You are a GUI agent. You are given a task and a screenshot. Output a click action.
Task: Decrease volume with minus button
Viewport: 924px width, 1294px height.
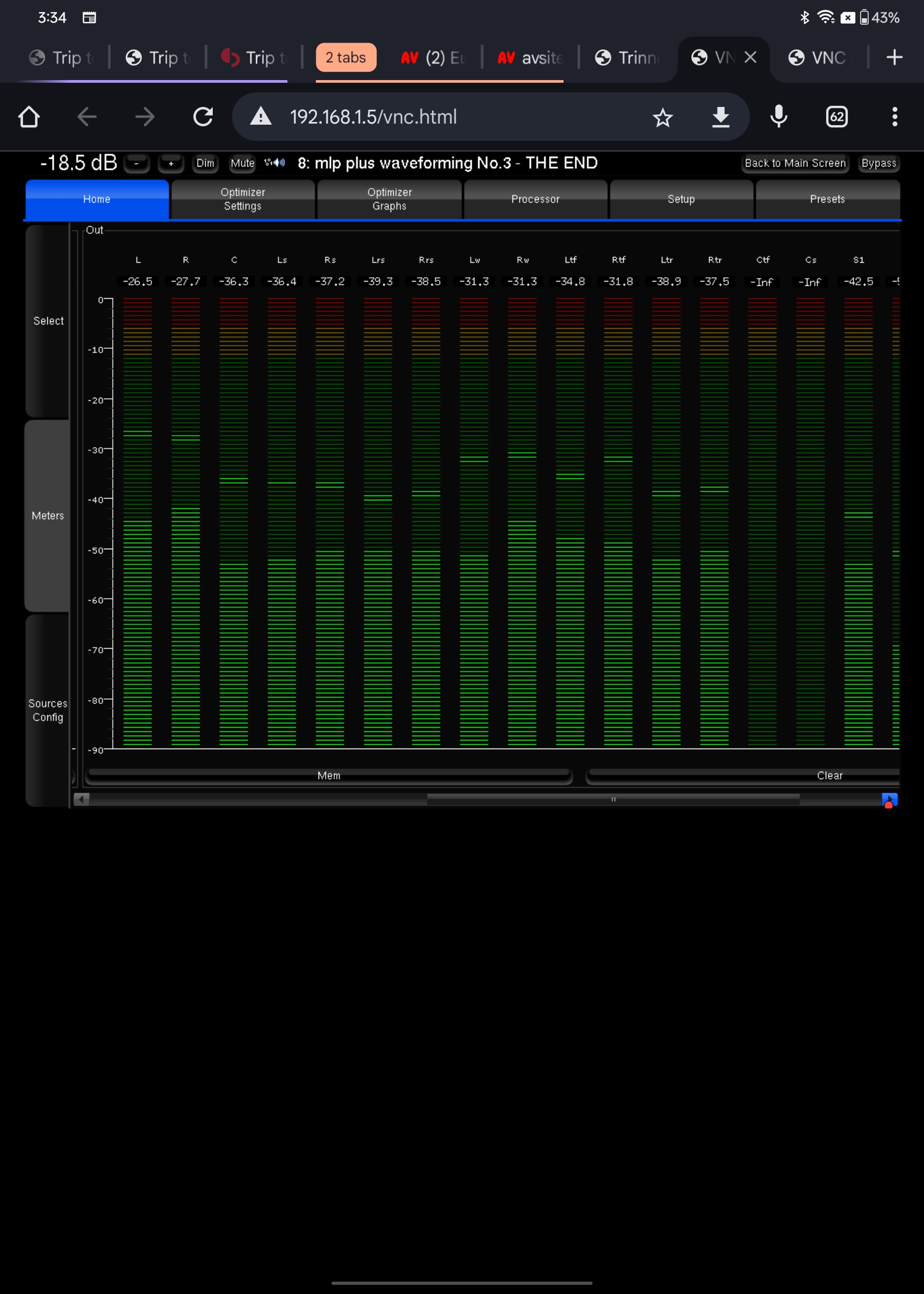point(136,163)
